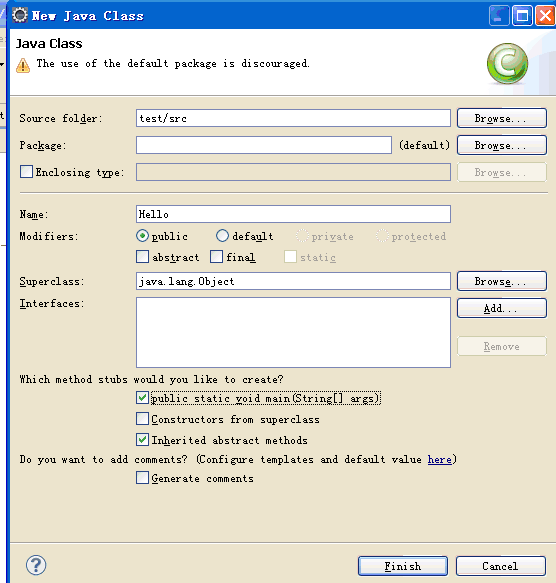
Task: Minimize the New Java Class dialog
Action: (x=499, y=16)
